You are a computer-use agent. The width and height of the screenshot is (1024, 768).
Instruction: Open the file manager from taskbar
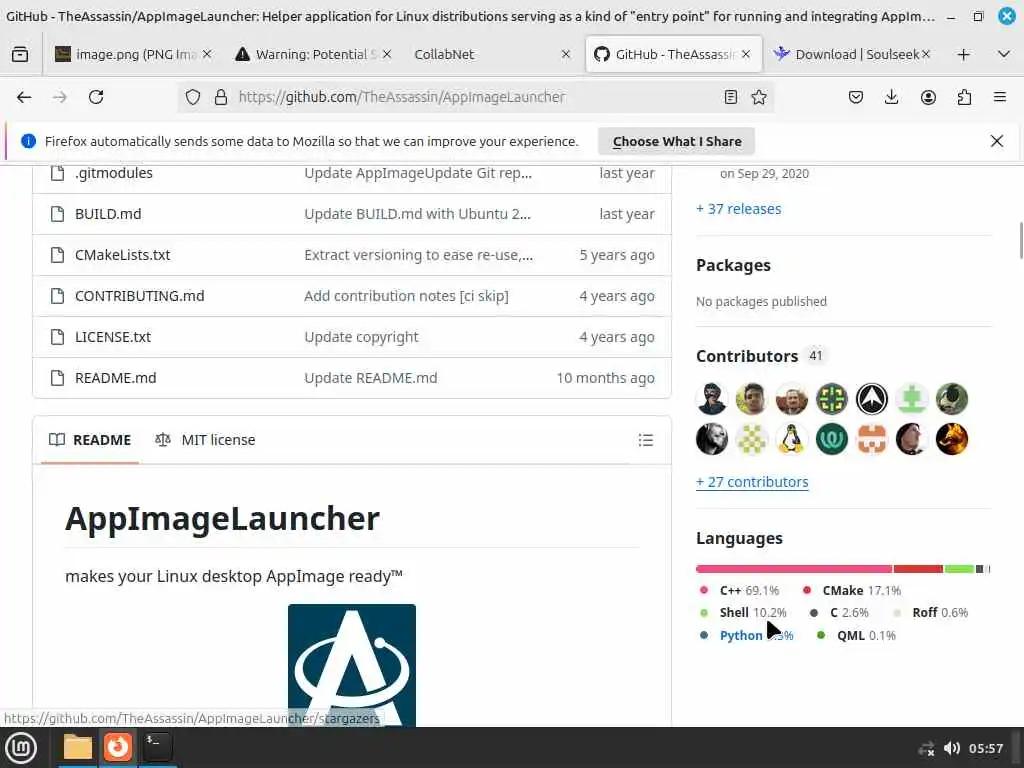click(x=78, y=747)
